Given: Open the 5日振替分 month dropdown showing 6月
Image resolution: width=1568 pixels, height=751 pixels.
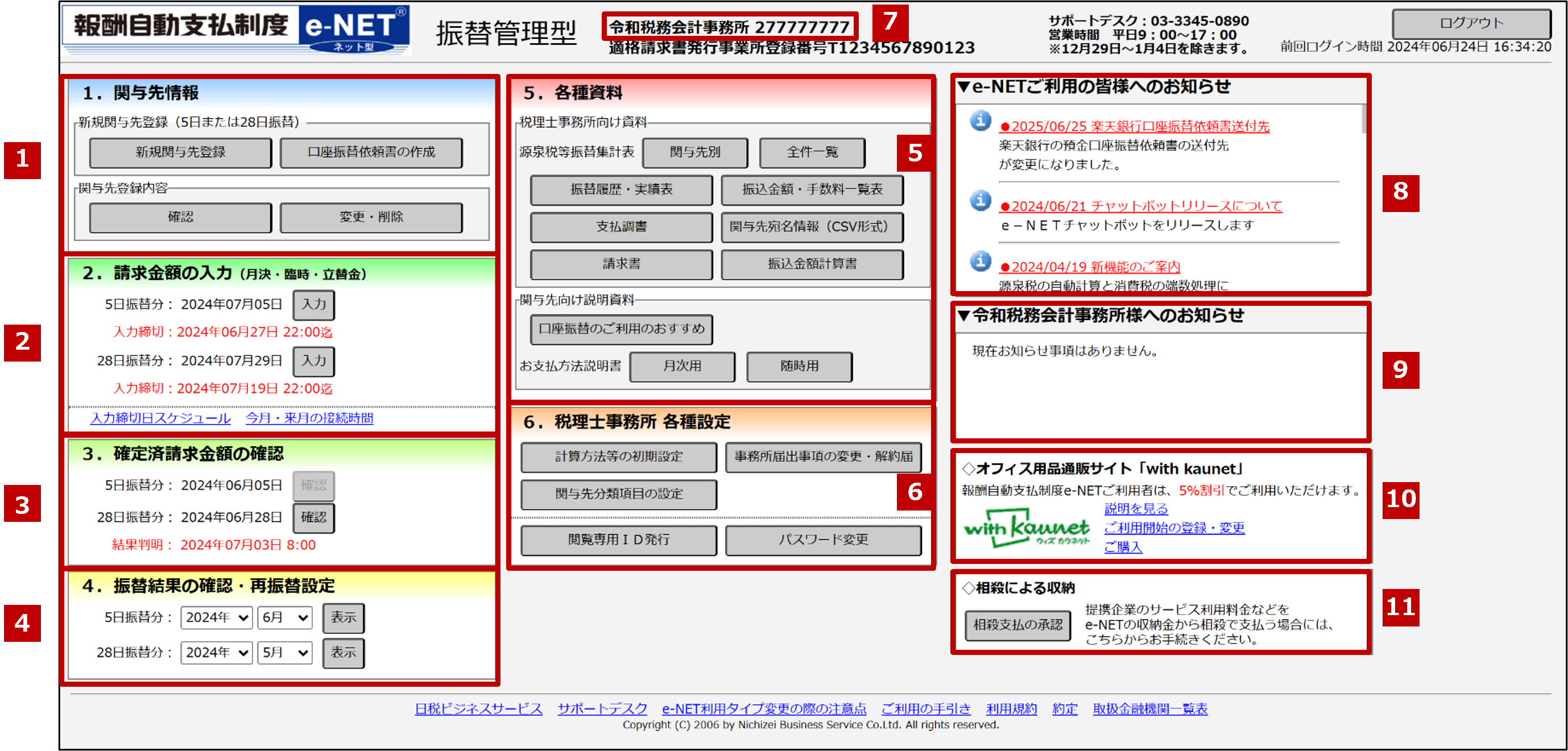Looking at the screenshot, I should tap(284, 618).
